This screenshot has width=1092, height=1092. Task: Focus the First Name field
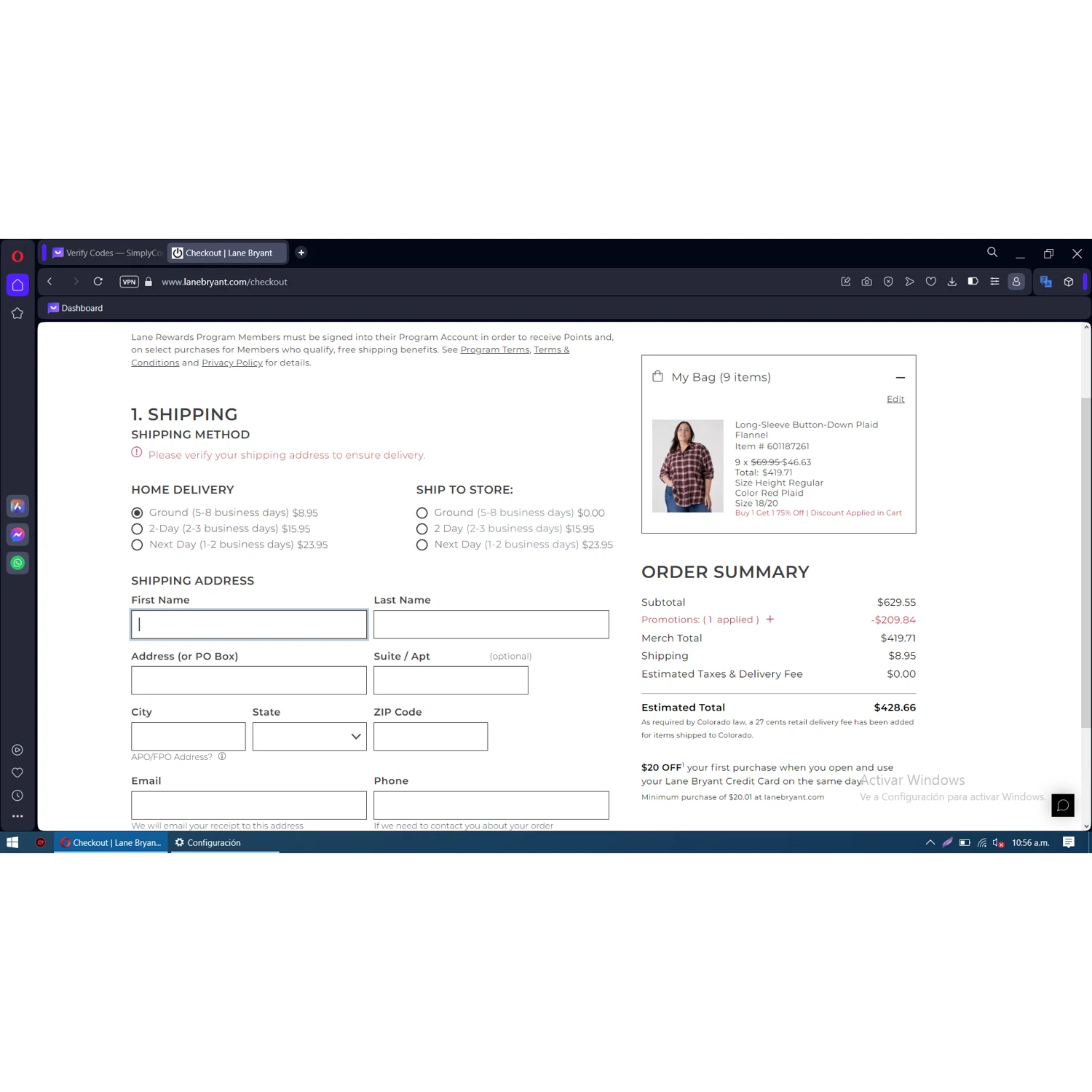click(249, 625)
